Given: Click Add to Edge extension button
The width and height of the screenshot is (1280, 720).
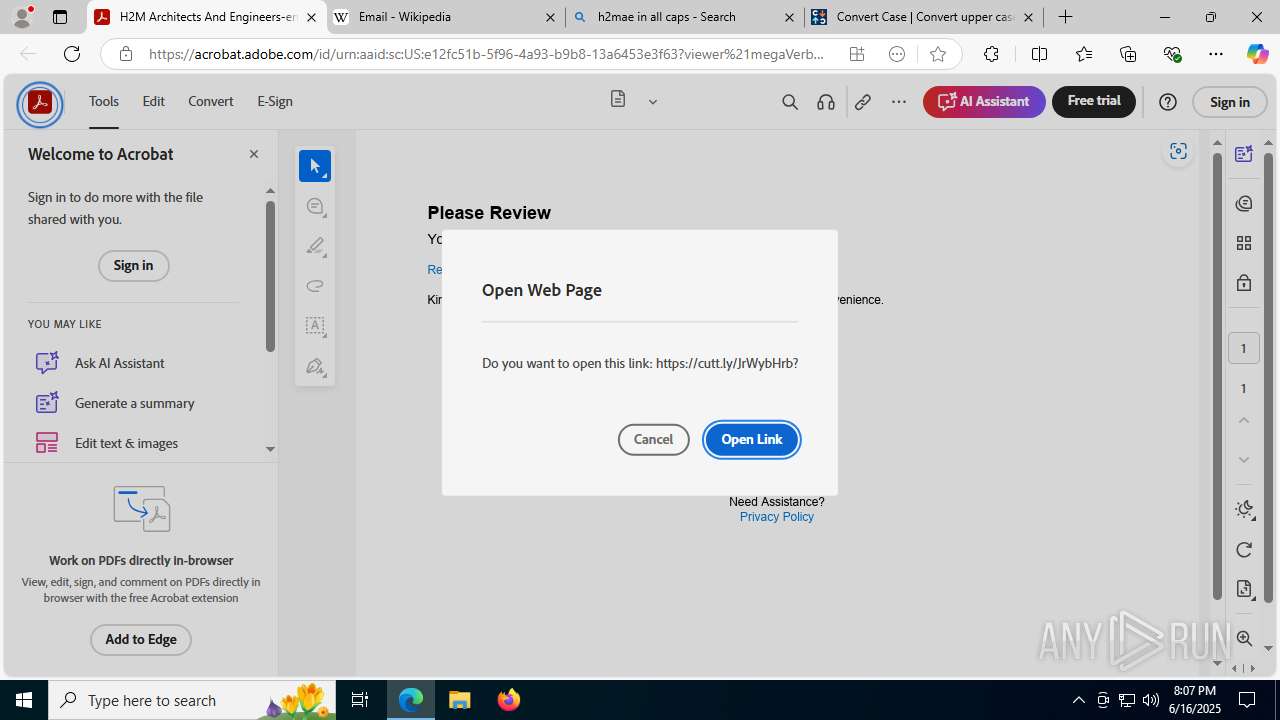Looking at the screenshot, I should click(141, 640).
